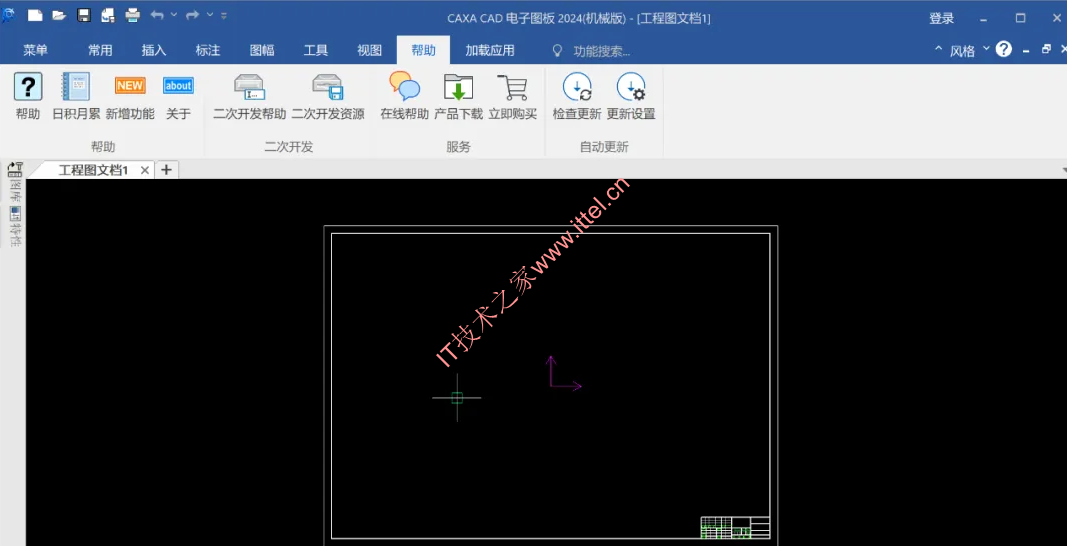The image size is (1067, 546).
Task: Open the 特性 properties side panel
Action: (15, 227)
